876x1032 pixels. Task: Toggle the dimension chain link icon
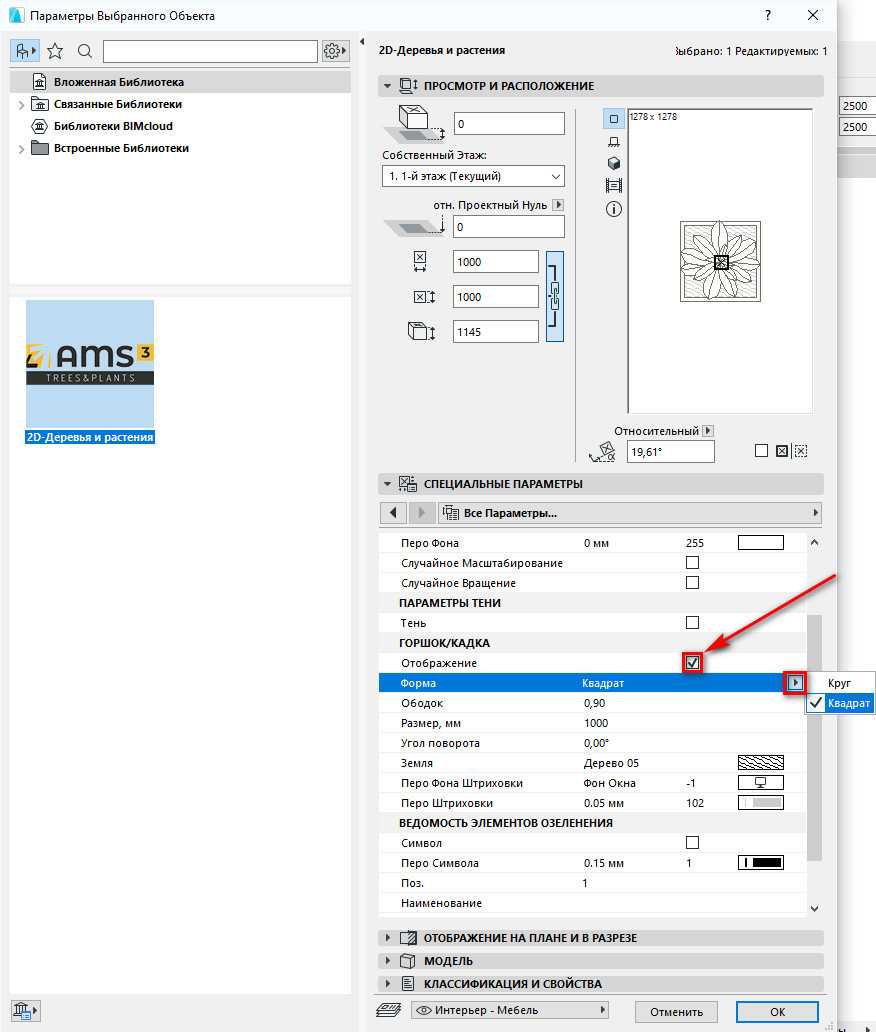(x=555, y=296)
